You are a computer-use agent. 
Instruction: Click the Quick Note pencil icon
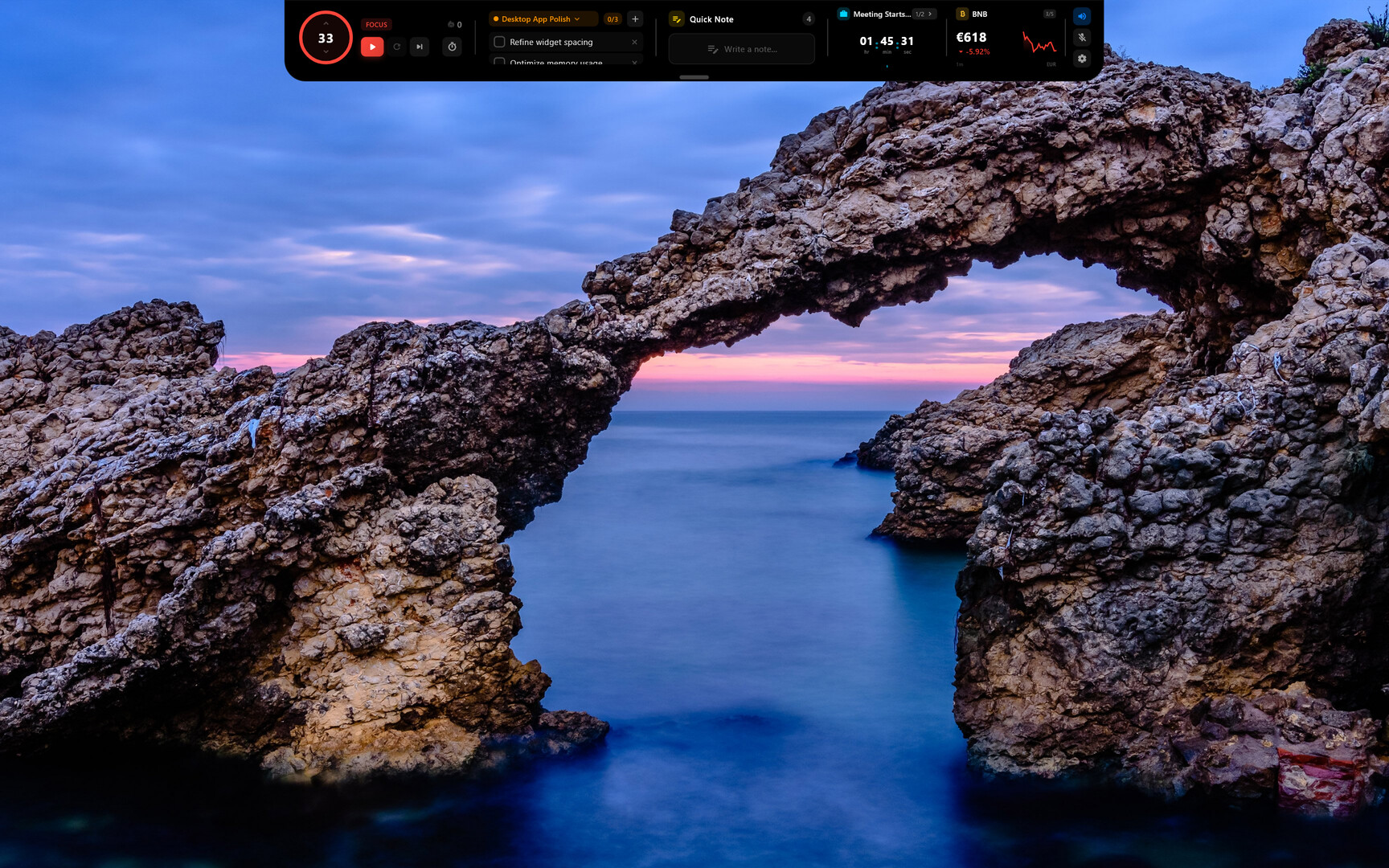click(676, 19)
